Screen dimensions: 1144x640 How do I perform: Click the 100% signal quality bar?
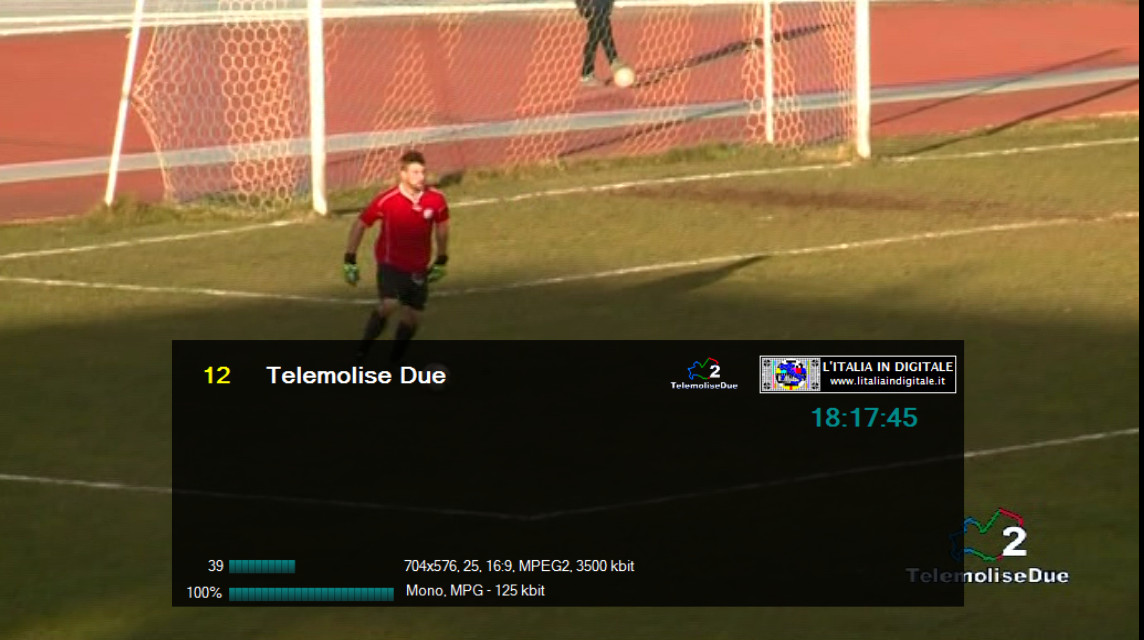coord(312,593)
